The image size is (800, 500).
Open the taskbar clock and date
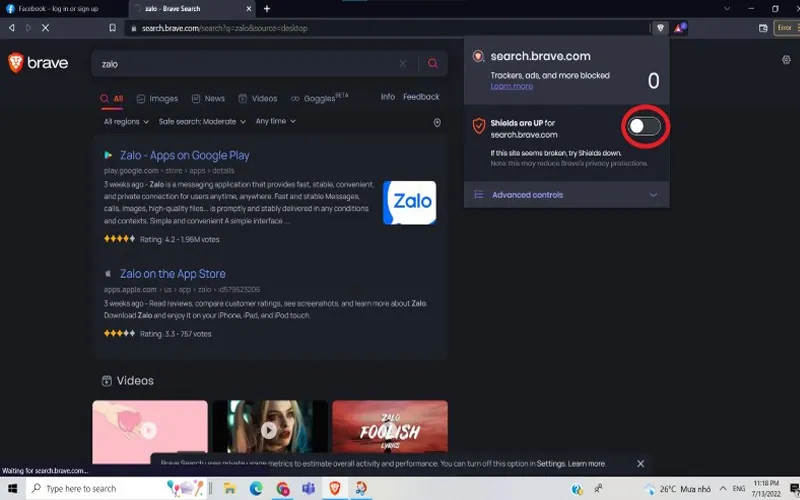[766, 488]
